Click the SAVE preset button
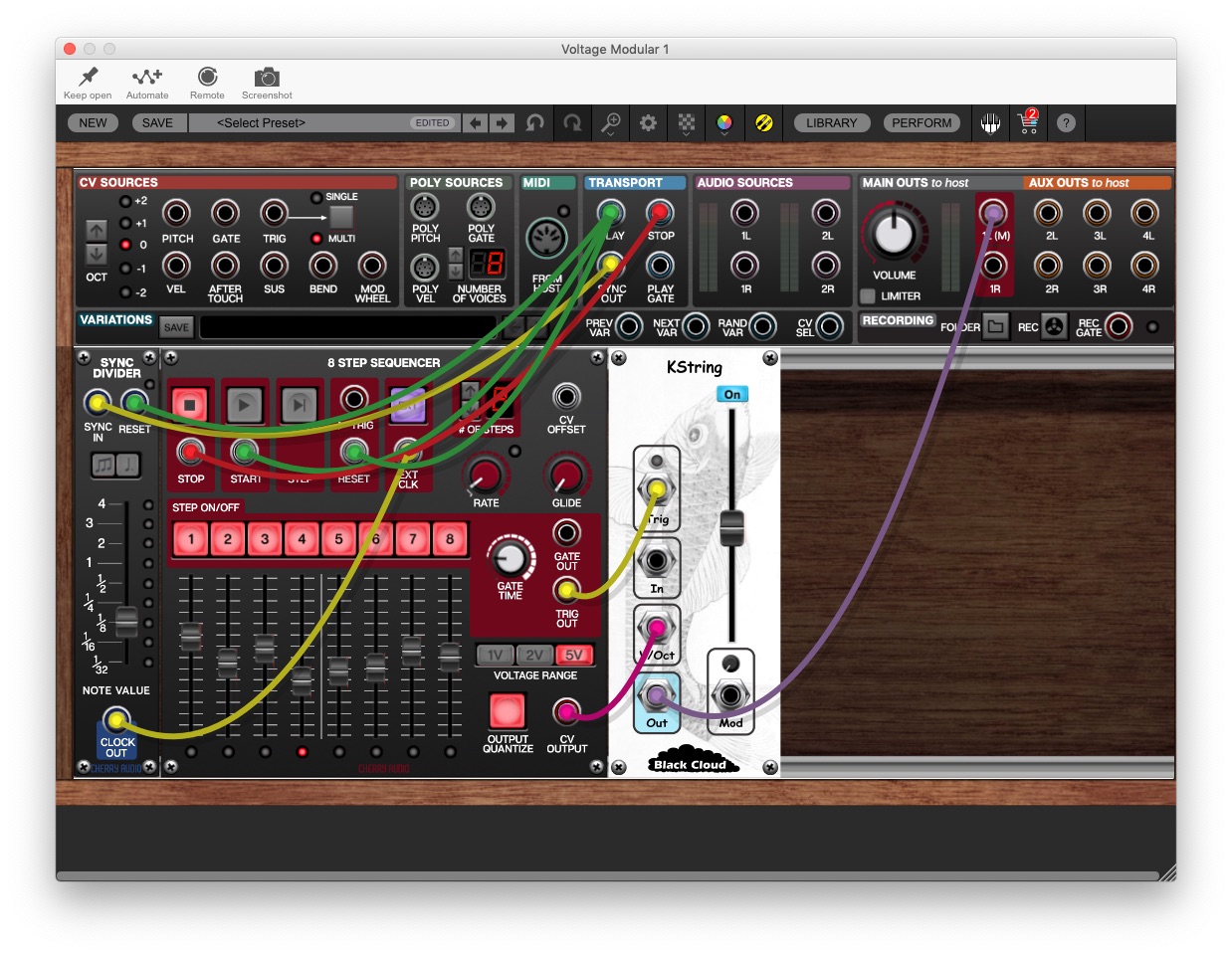 (157, 122)
